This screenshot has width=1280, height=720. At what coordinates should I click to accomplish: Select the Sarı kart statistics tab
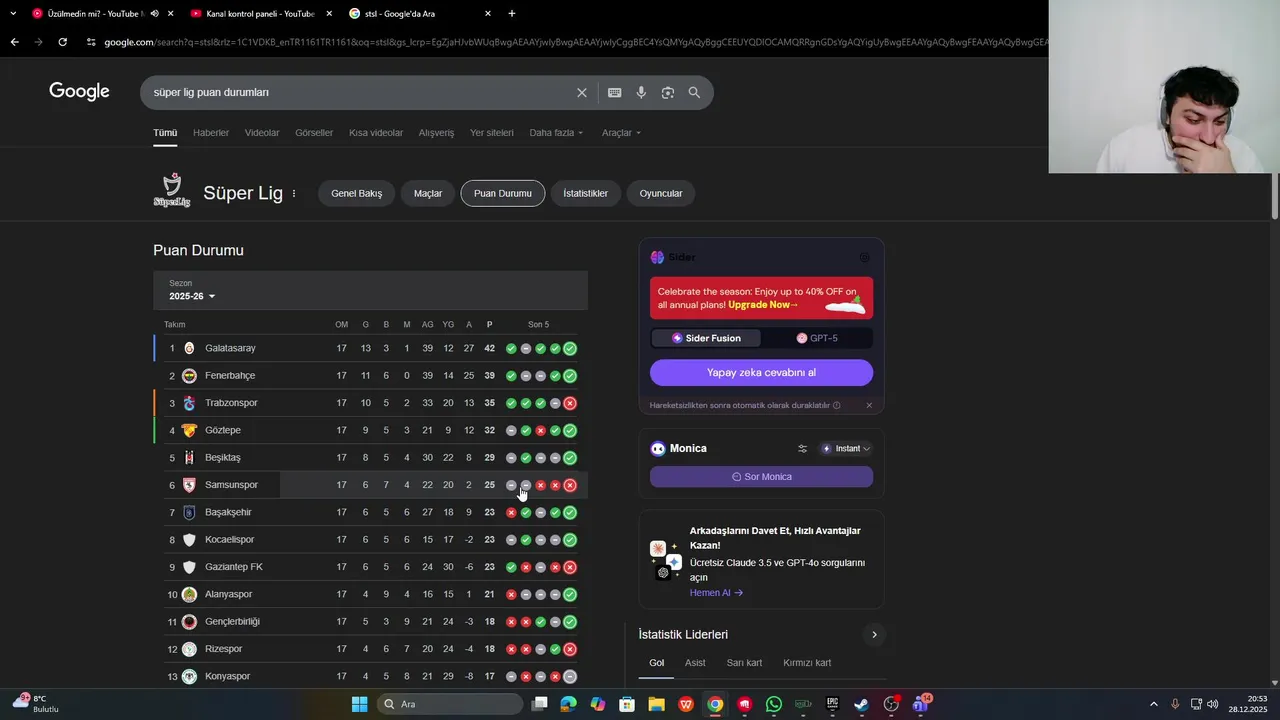click(x=744, y=663)
